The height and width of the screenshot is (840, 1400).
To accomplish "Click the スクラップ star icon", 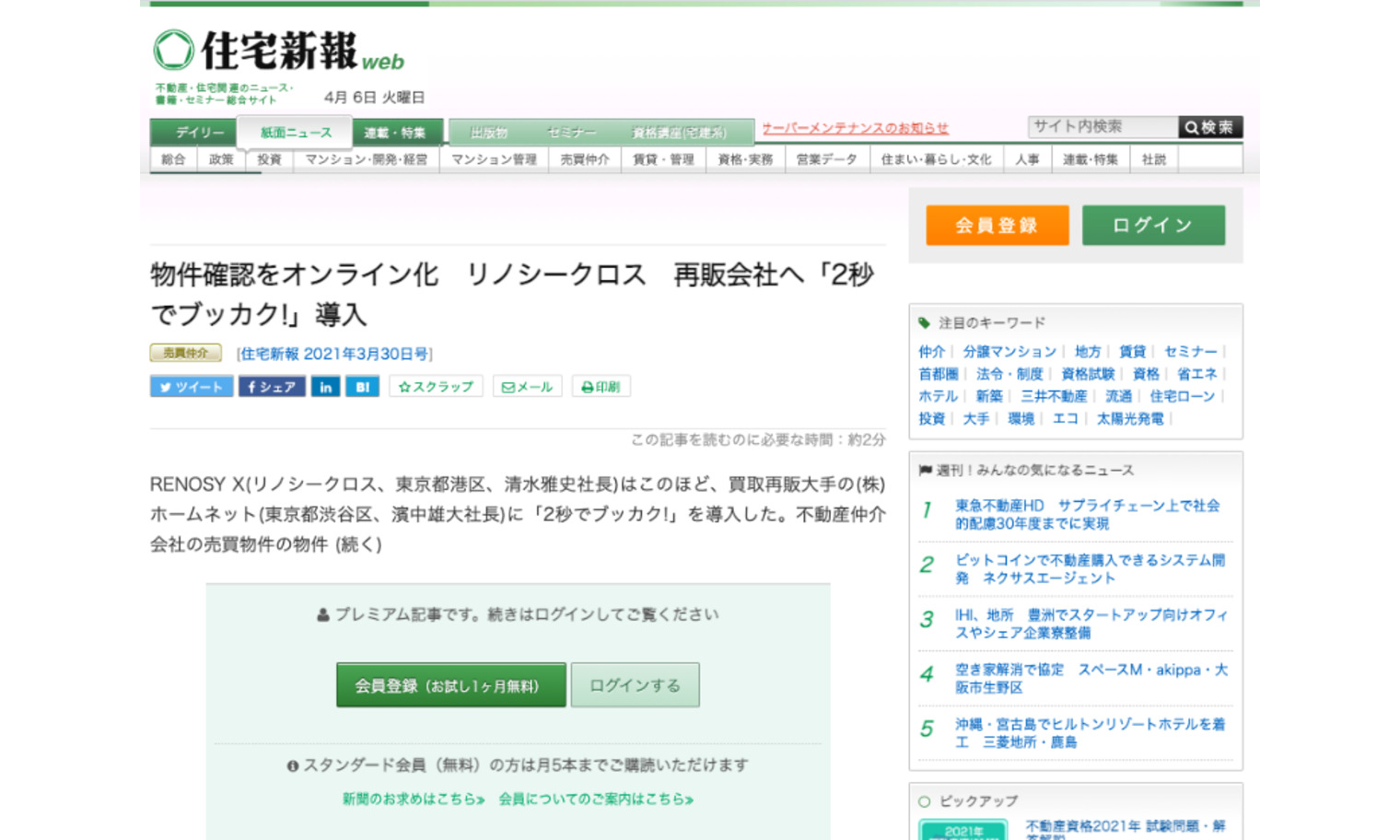I will point(436,386).
